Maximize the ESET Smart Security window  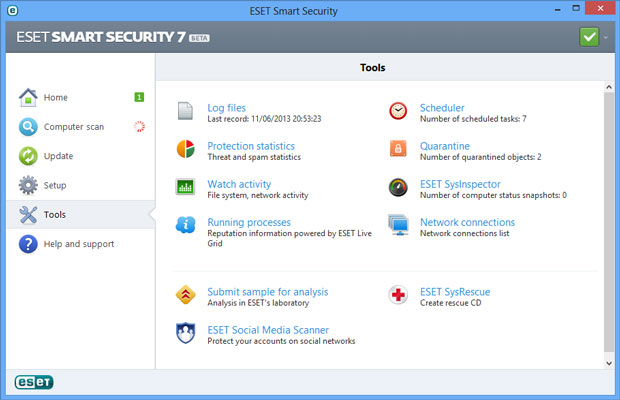tap(576, 8)
